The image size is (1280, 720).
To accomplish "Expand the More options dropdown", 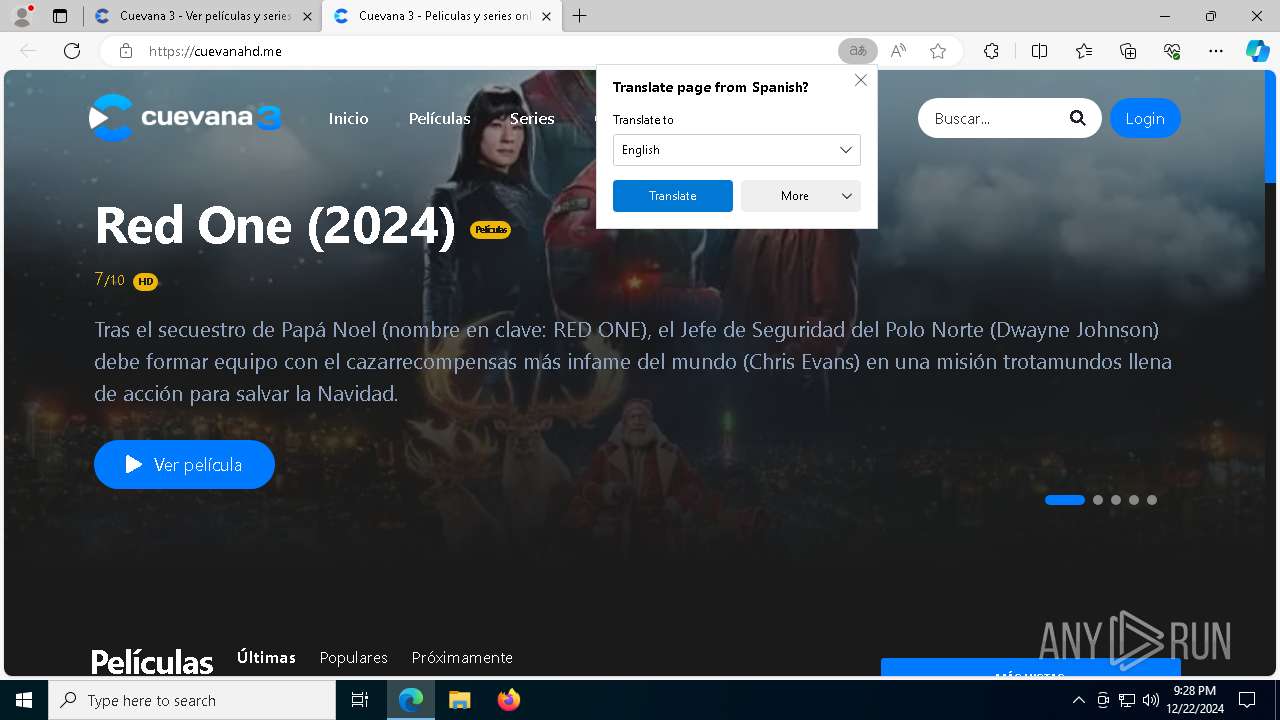I will [801, 196].
